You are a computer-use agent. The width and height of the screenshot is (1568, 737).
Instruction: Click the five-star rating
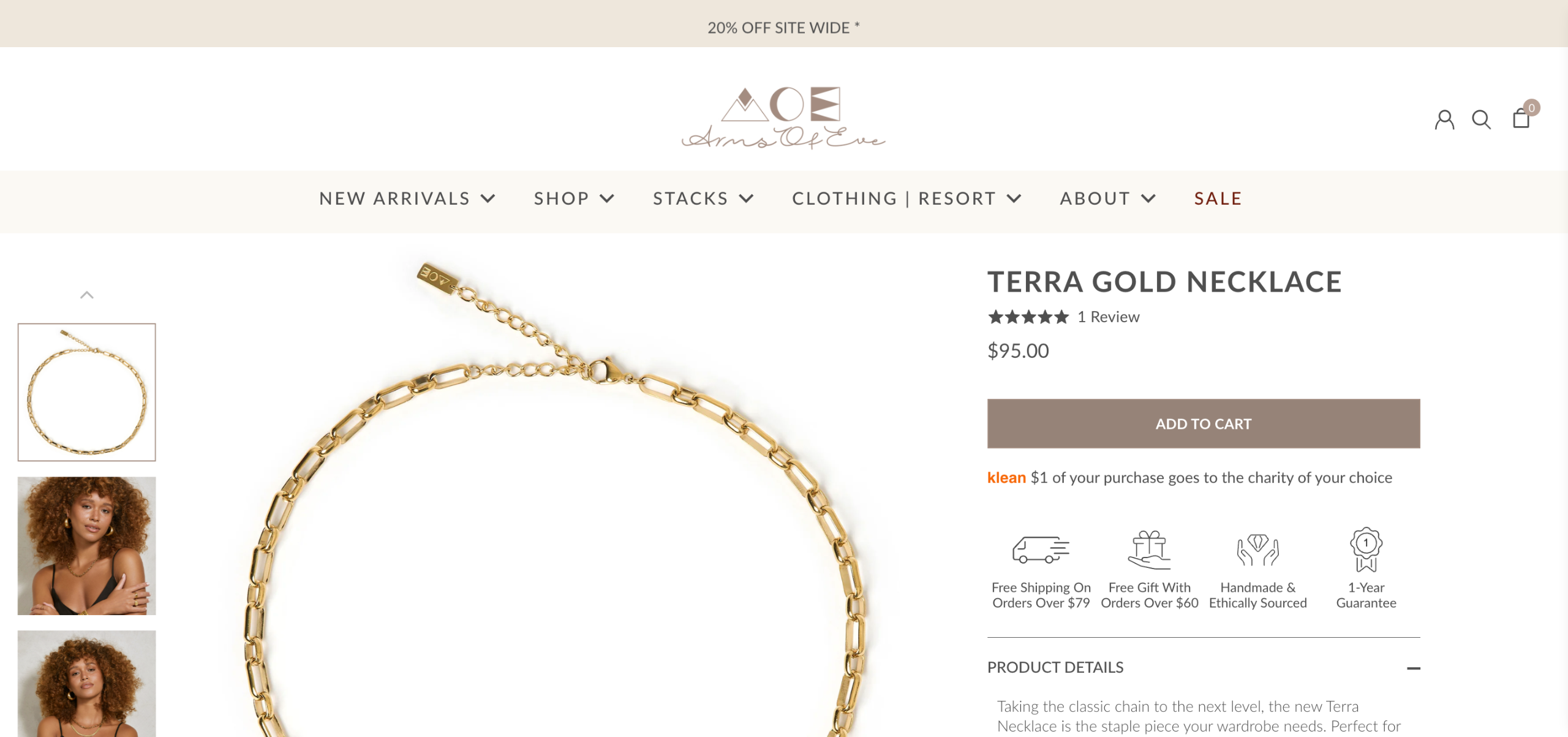click(1028, 317)
